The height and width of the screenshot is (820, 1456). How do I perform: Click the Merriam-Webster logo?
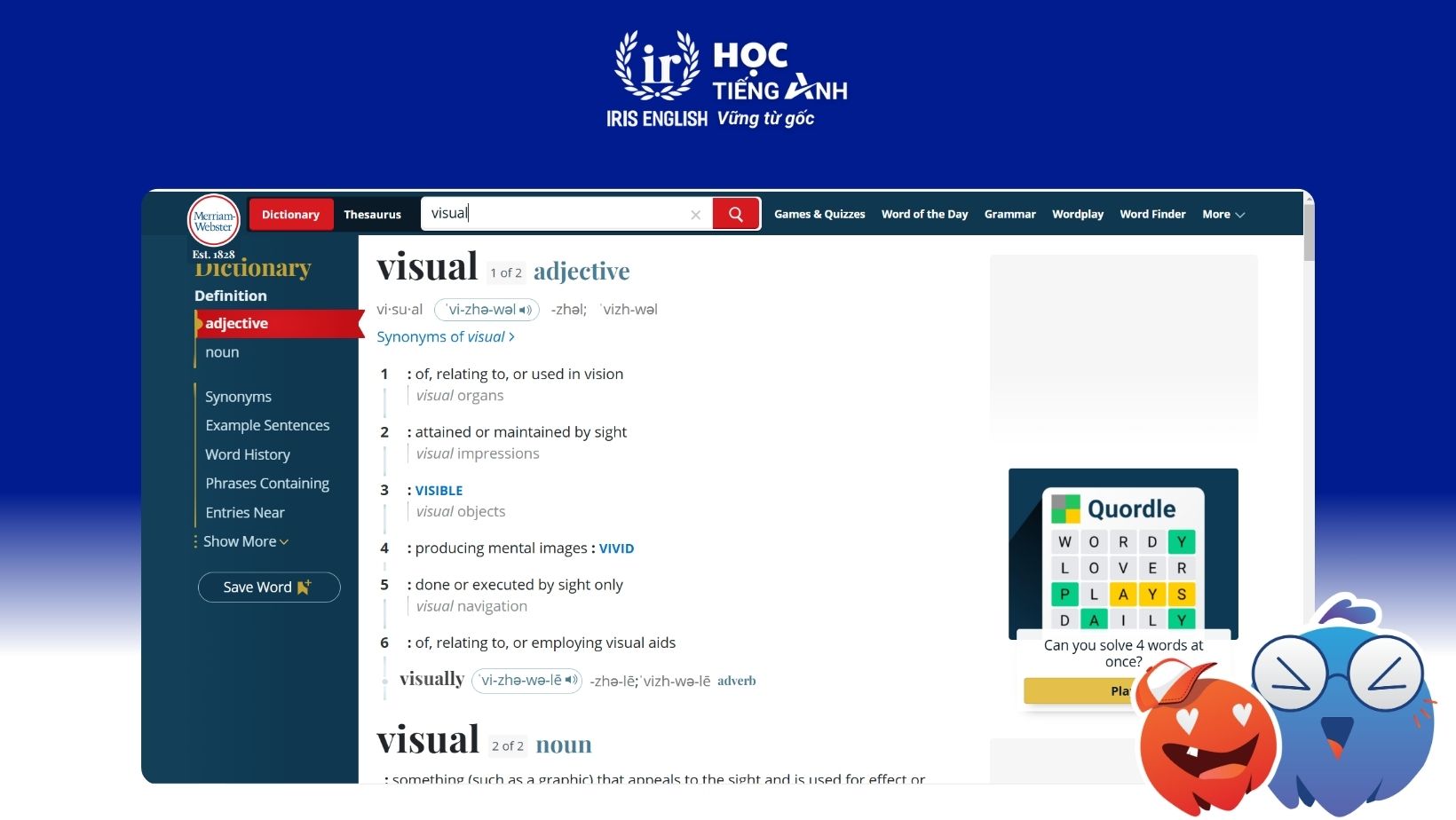point(214,219)
